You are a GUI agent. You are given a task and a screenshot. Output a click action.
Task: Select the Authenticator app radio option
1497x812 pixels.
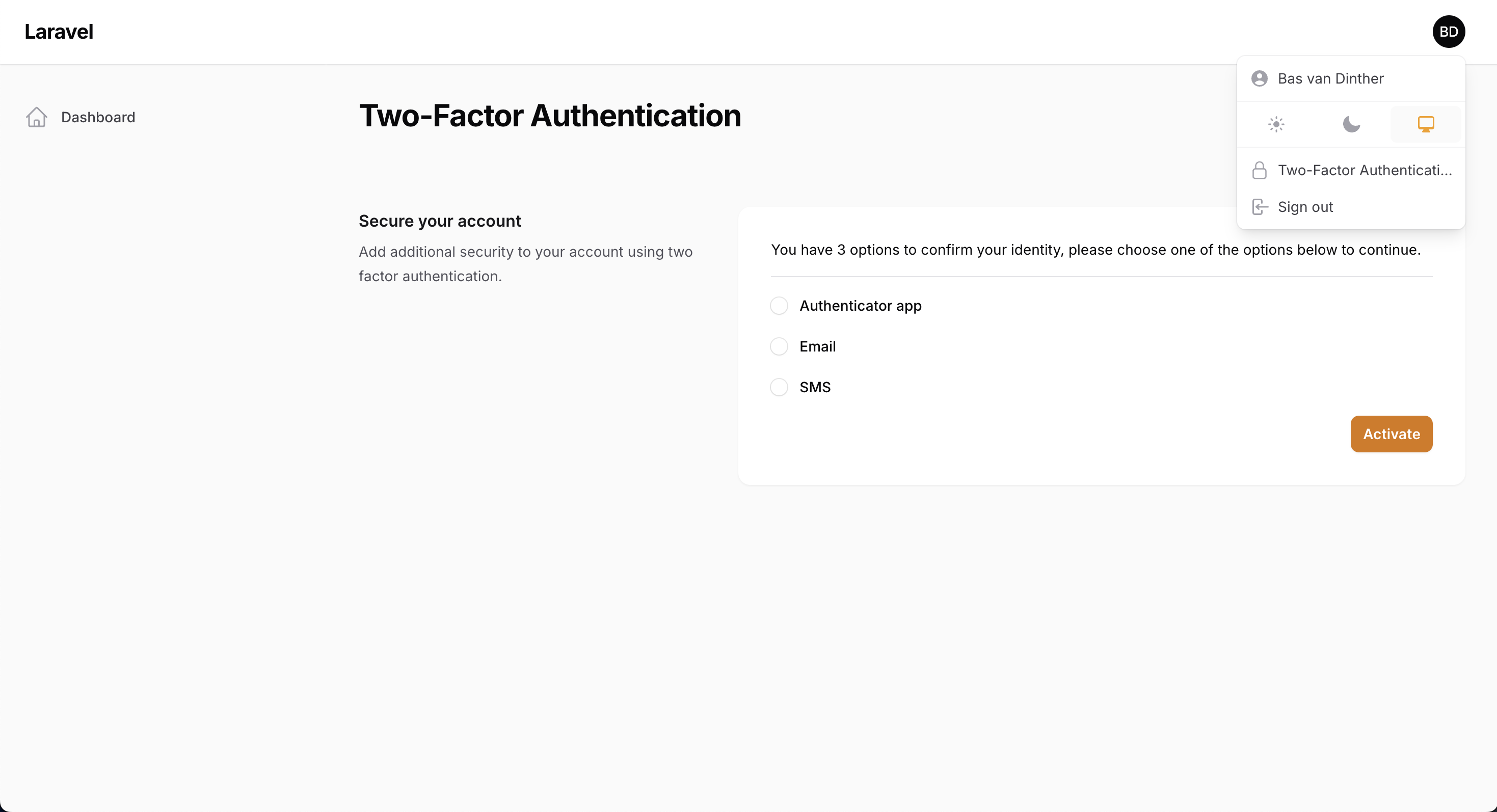tap(779, 306)
